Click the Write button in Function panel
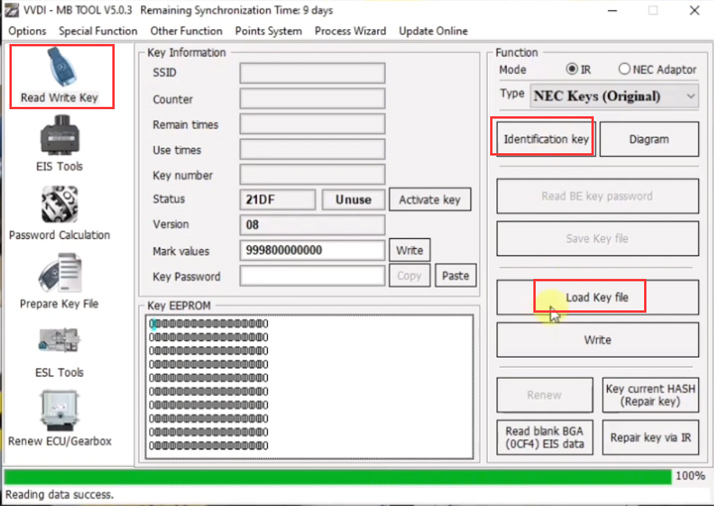The width and height of the screenshot is (714, 506). (597, 340)
